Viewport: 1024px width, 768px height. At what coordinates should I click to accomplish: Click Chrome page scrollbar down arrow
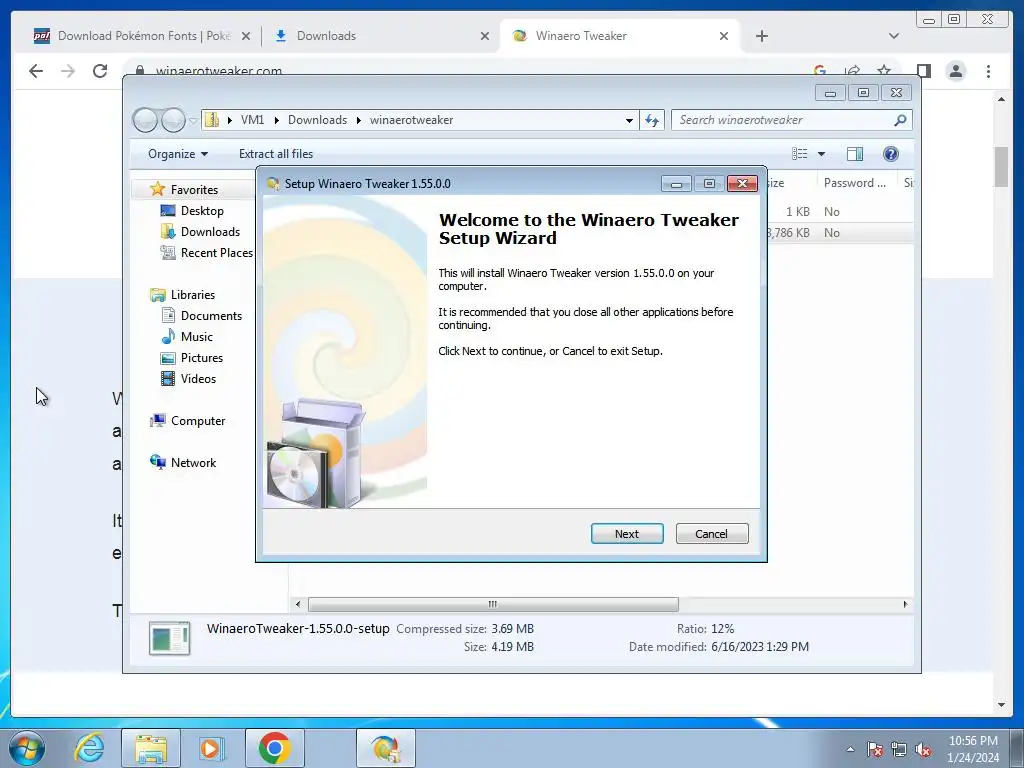[1001, 705]
